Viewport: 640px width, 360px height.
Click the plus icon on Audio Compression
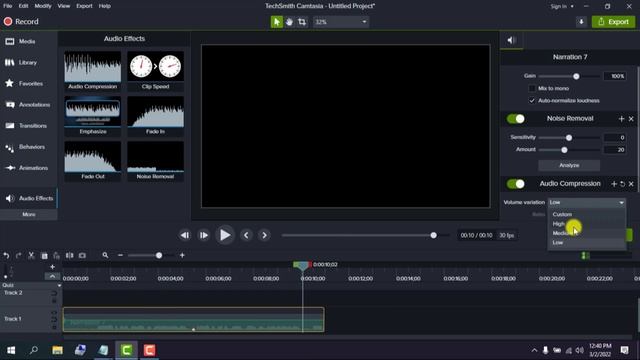614,184
